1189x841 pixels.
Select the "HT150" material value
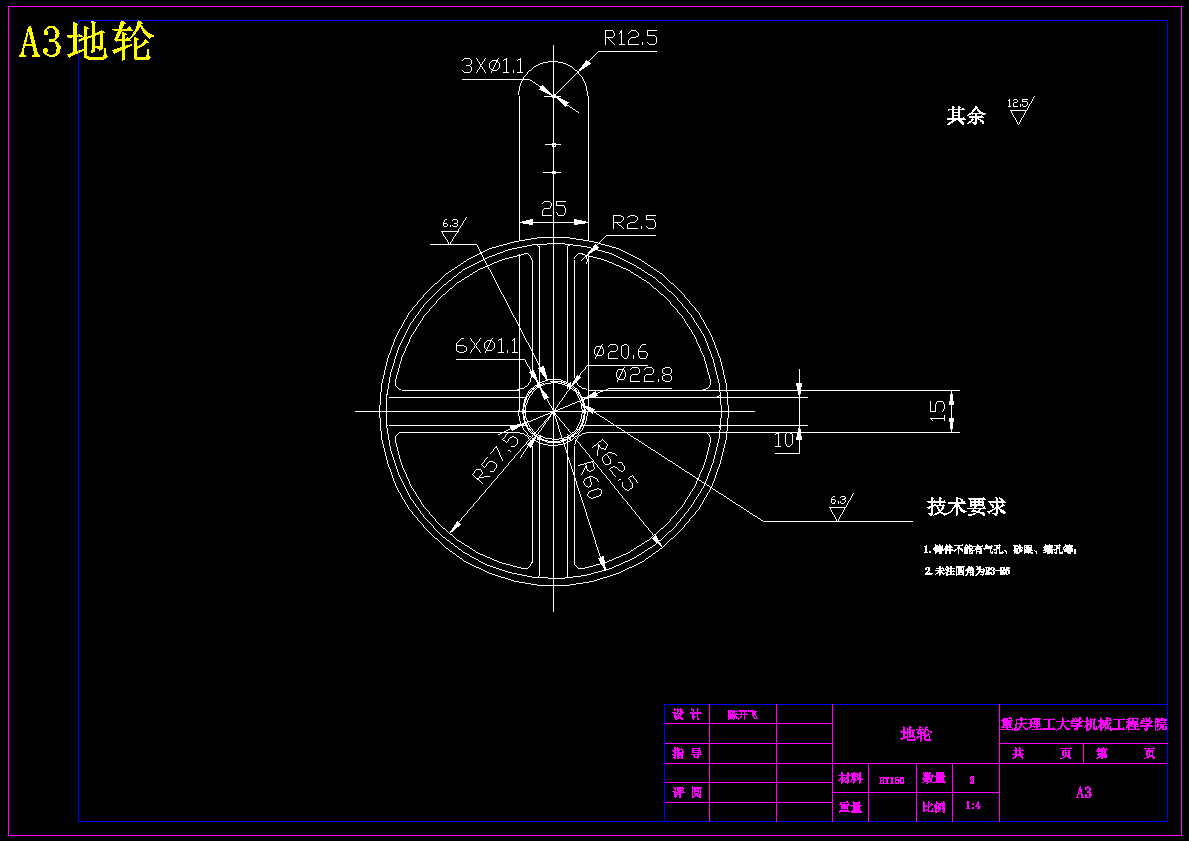click(x=891, y=780)
